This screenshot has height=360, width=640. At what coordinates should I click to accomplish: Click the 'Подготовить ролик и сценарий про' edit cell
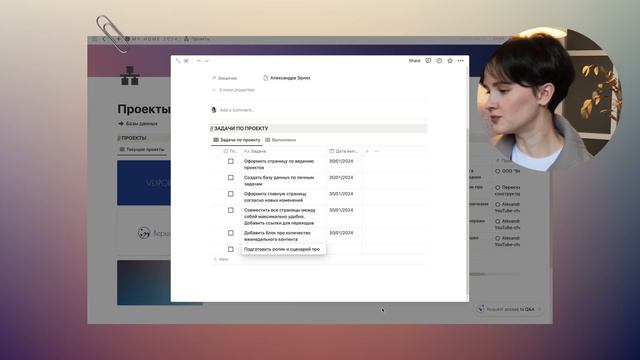(x=284, y=249)
